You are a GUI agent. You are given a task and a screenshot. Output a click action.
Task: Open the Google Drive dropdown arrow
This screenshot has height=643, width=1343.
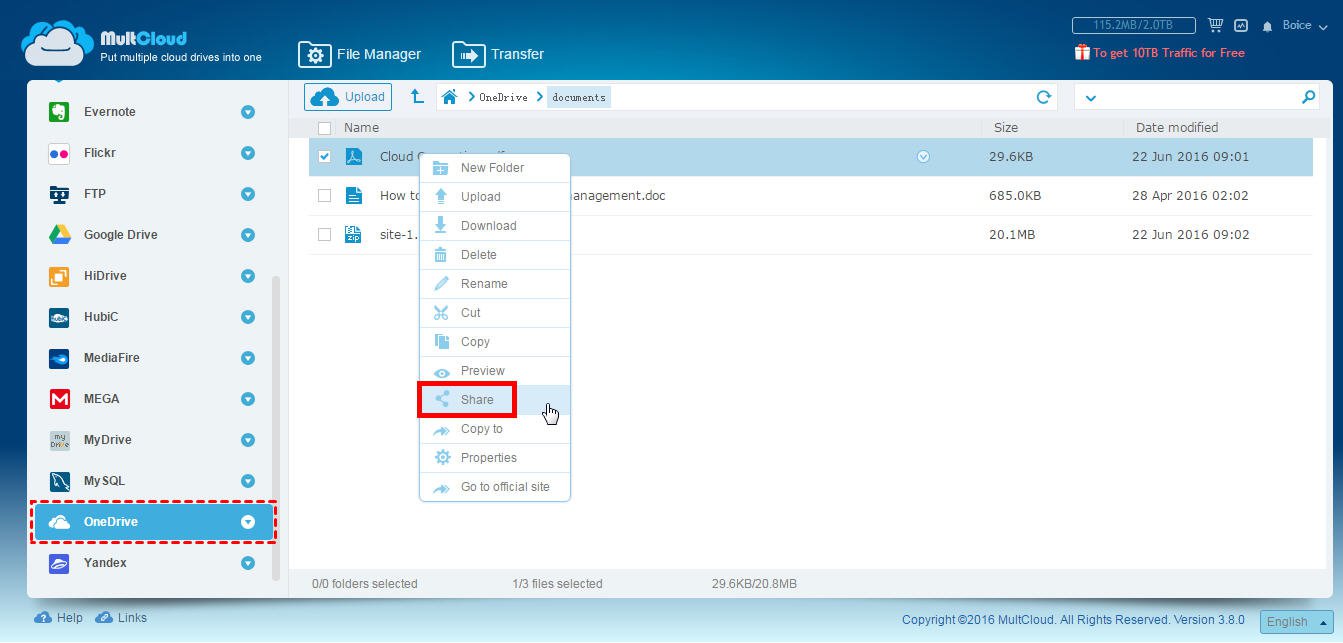pos(248,235)
